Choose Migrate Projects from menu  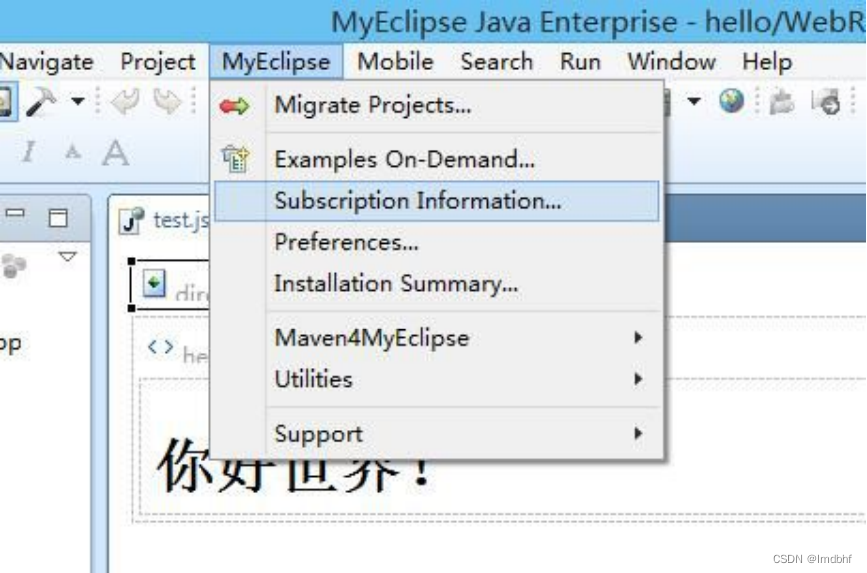(437, 105)
